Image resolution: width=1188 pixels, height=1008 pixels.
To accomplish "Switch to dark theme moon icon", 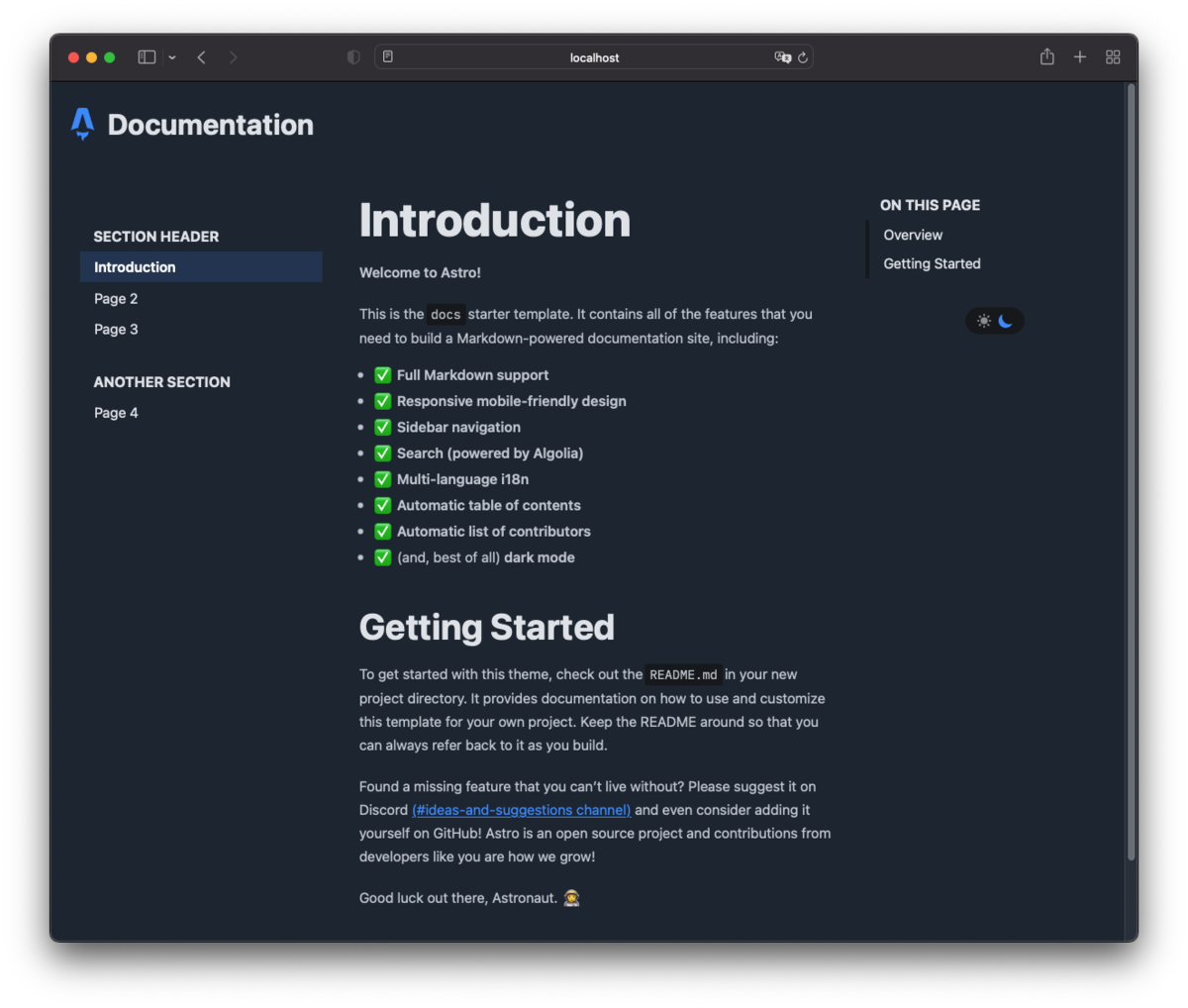I will [1006, 321].
